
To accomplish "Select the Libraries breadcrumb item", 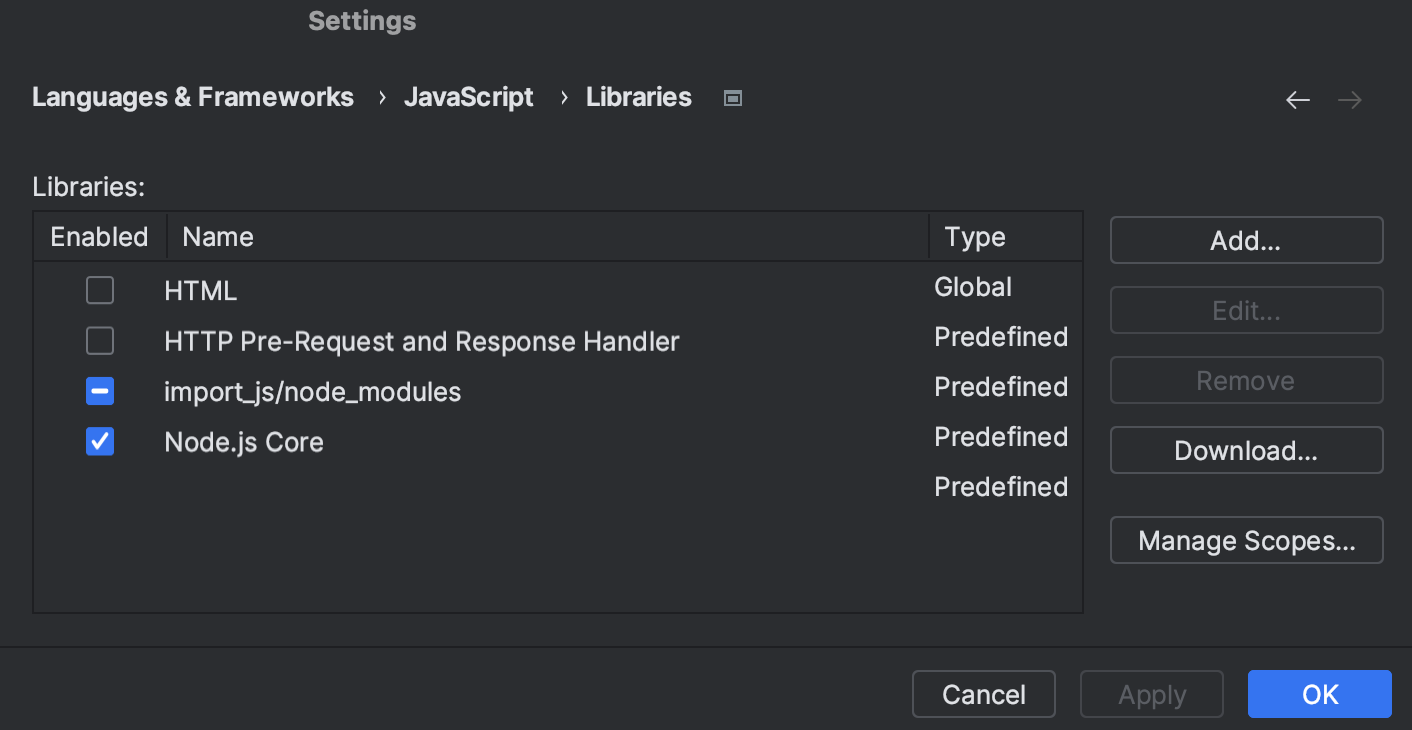I will tap(638, 96).
